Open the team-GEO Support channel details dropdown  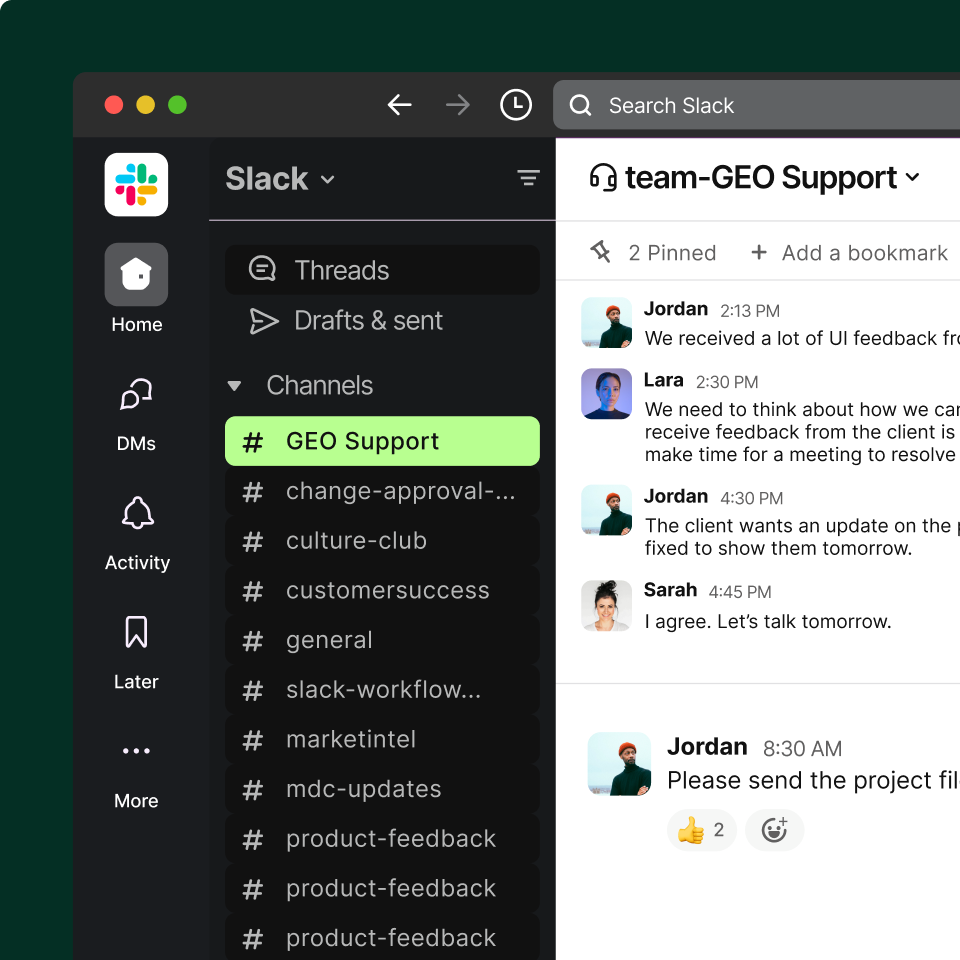pyautogui.click(x=912, y=177)
